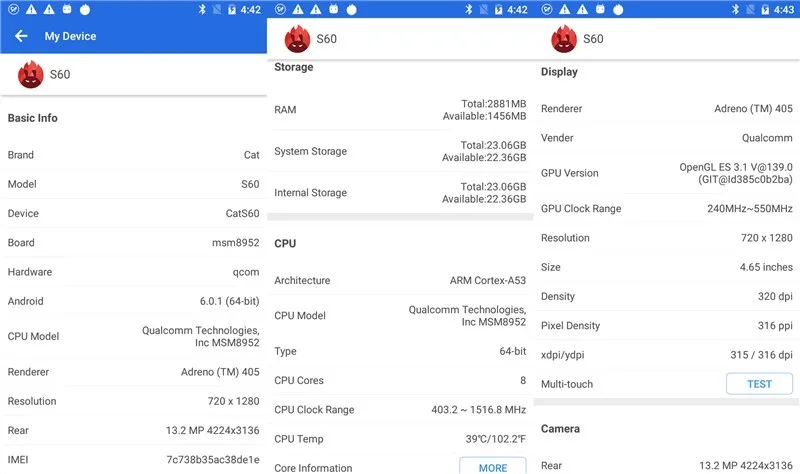
Task: Tap the Bluetooth icon beside the 4:43 clock
Action: [735, 9]
